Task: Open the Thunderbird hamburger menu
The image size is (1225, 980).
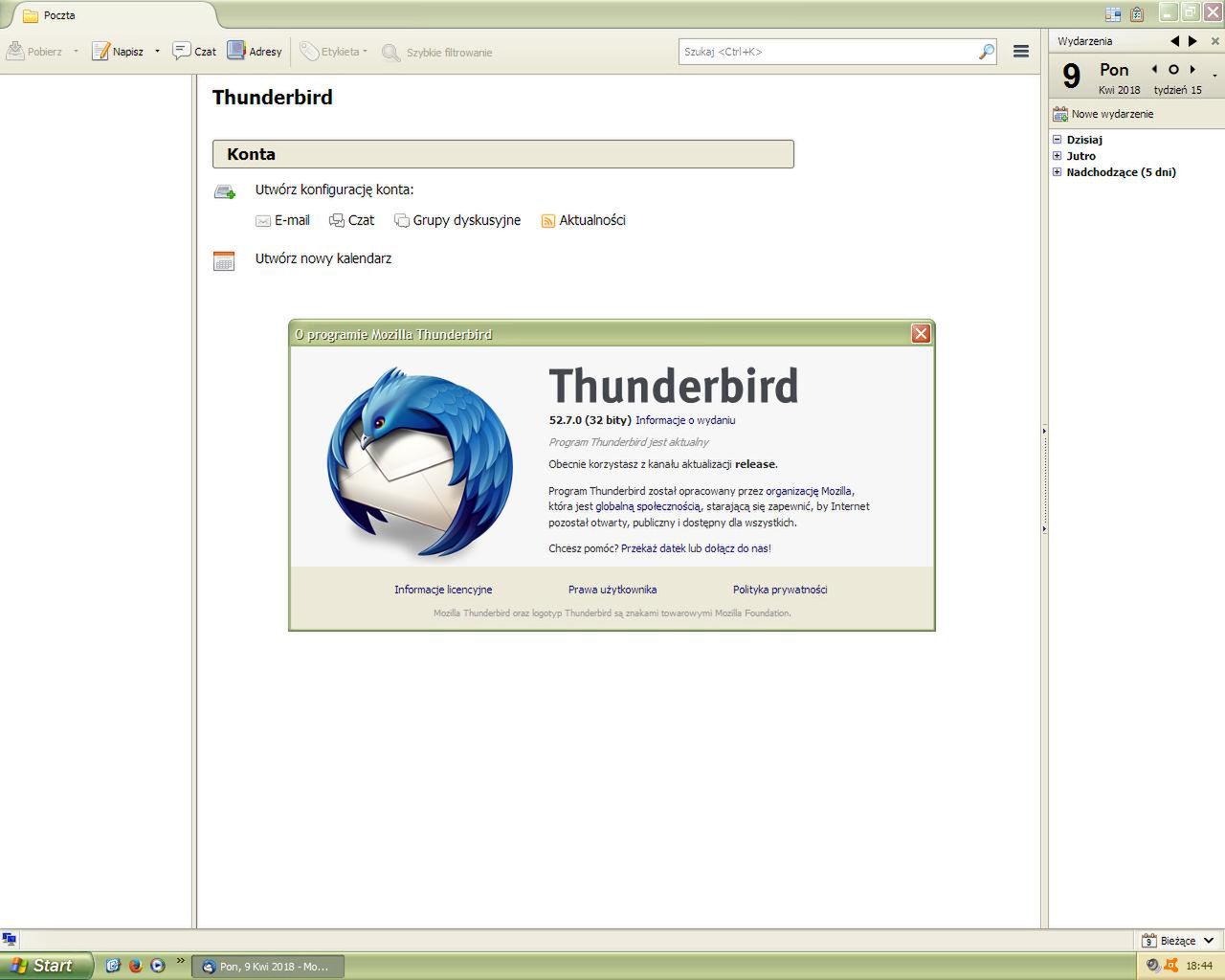Action: click(1021, 52)
